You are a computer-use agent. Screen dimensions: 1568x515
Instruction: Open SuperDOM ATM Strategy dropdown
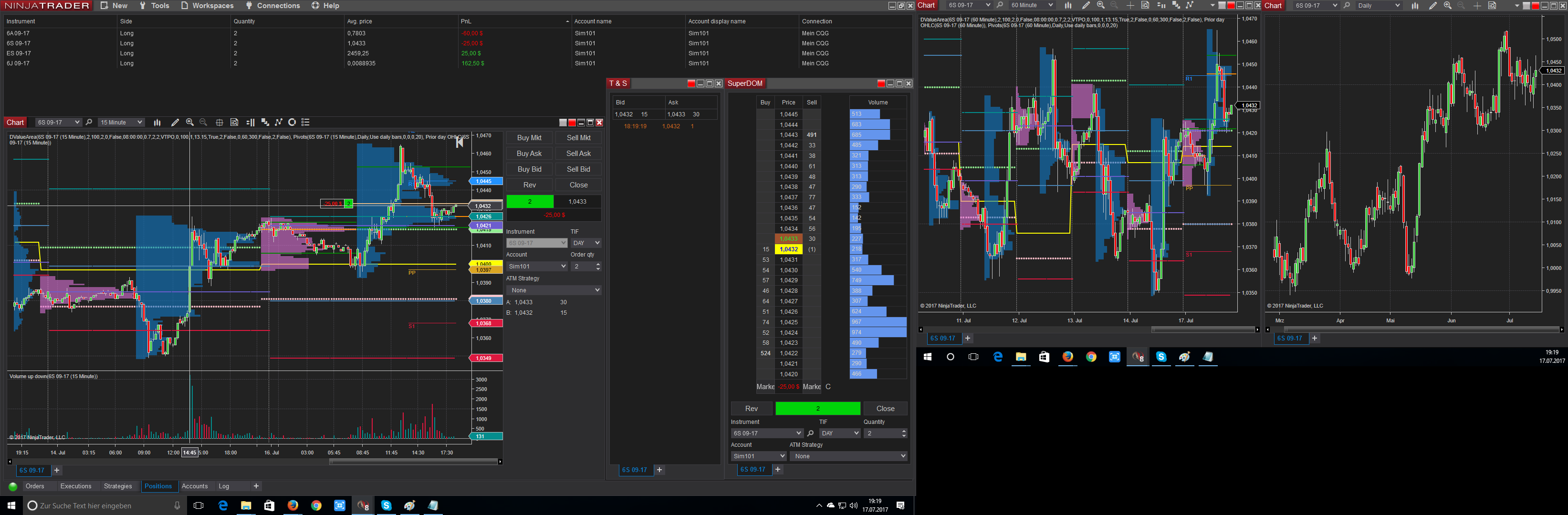pyautogui.click(x=848, y=456)
